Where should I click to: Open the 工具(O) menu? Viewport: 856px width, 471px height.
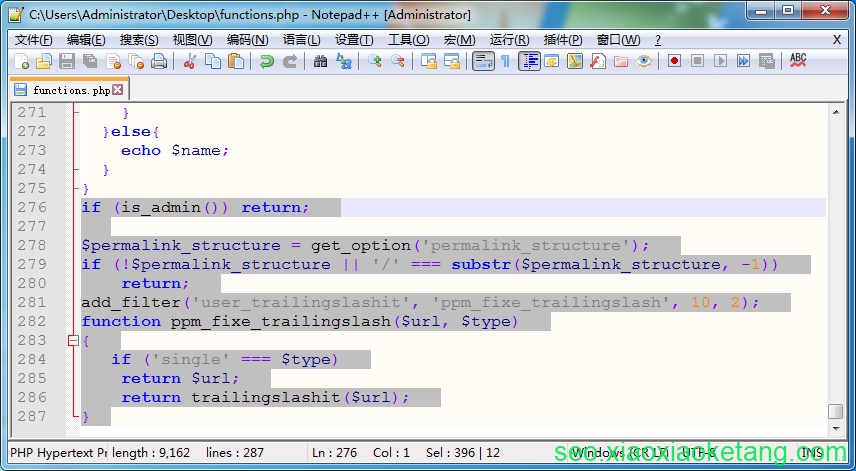[408, 40]
